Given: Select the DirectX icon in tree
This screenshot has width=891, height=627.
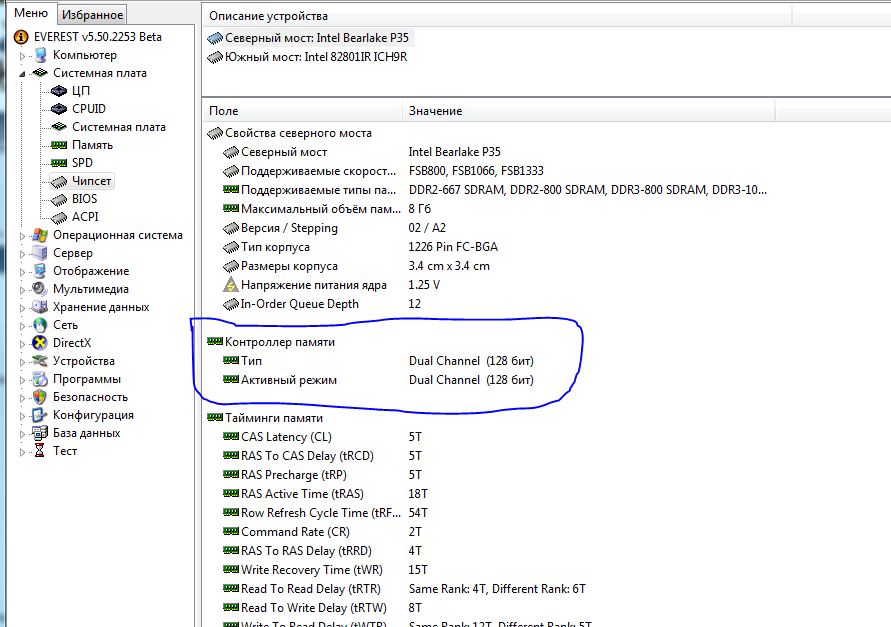Looking at the screenshot, I should [40, 343].
